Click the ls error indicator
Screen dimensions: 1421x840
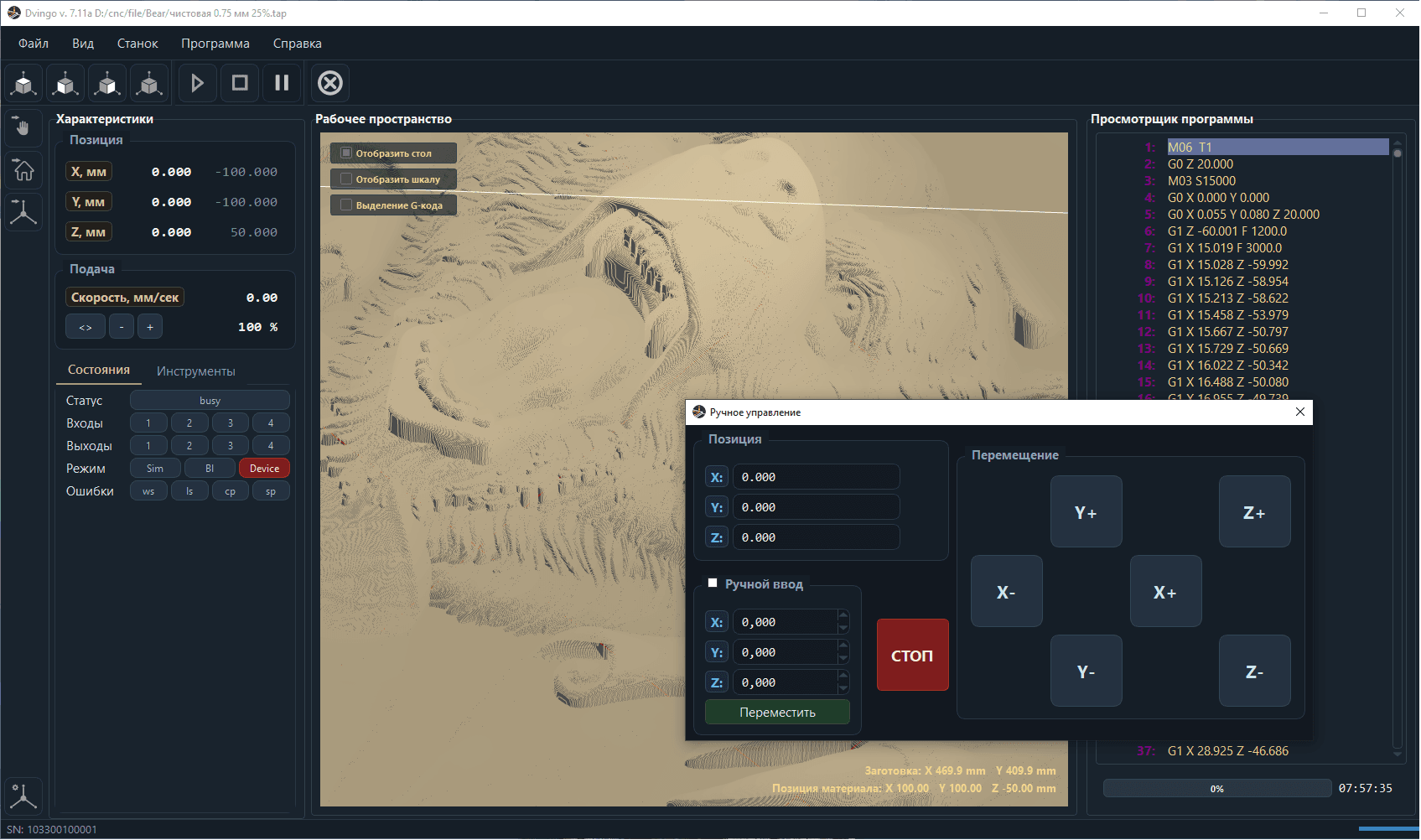[x=189, y=491]
